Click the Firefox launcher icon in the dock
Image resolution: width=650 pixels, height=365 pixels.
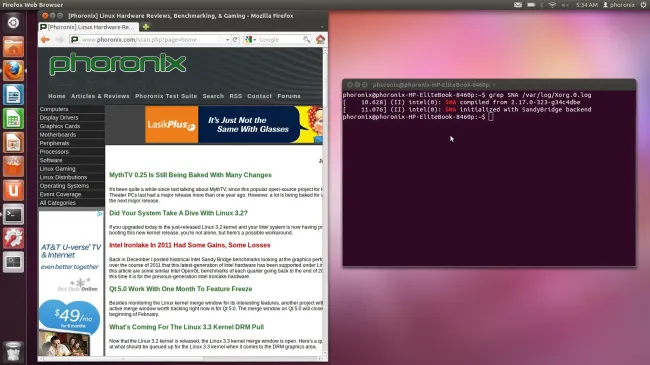[13, 71]
